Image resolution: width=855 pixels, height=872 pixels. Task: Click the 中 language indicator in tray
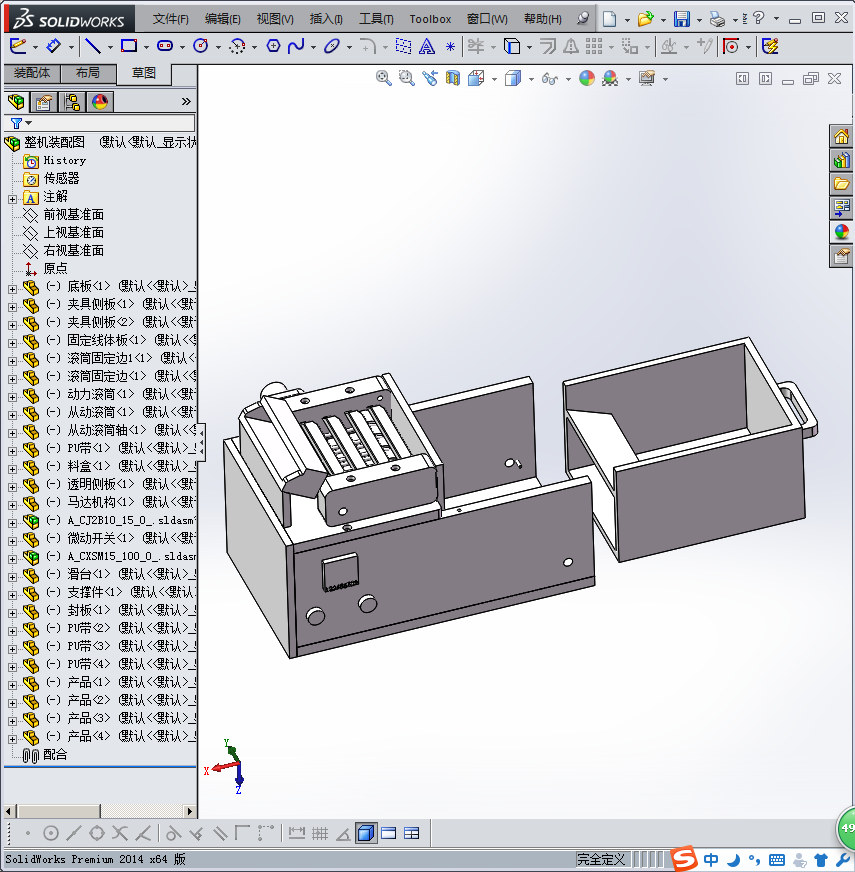(x=711, y=860)
